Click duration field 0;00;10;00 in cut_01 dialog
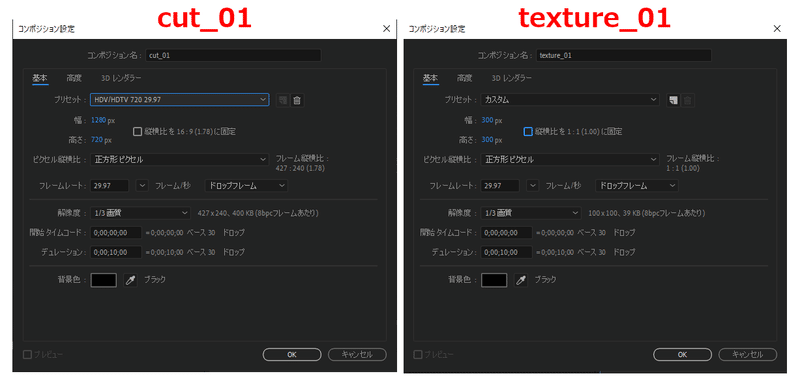The width and height of the screenshot is (800, 385). 116,252
